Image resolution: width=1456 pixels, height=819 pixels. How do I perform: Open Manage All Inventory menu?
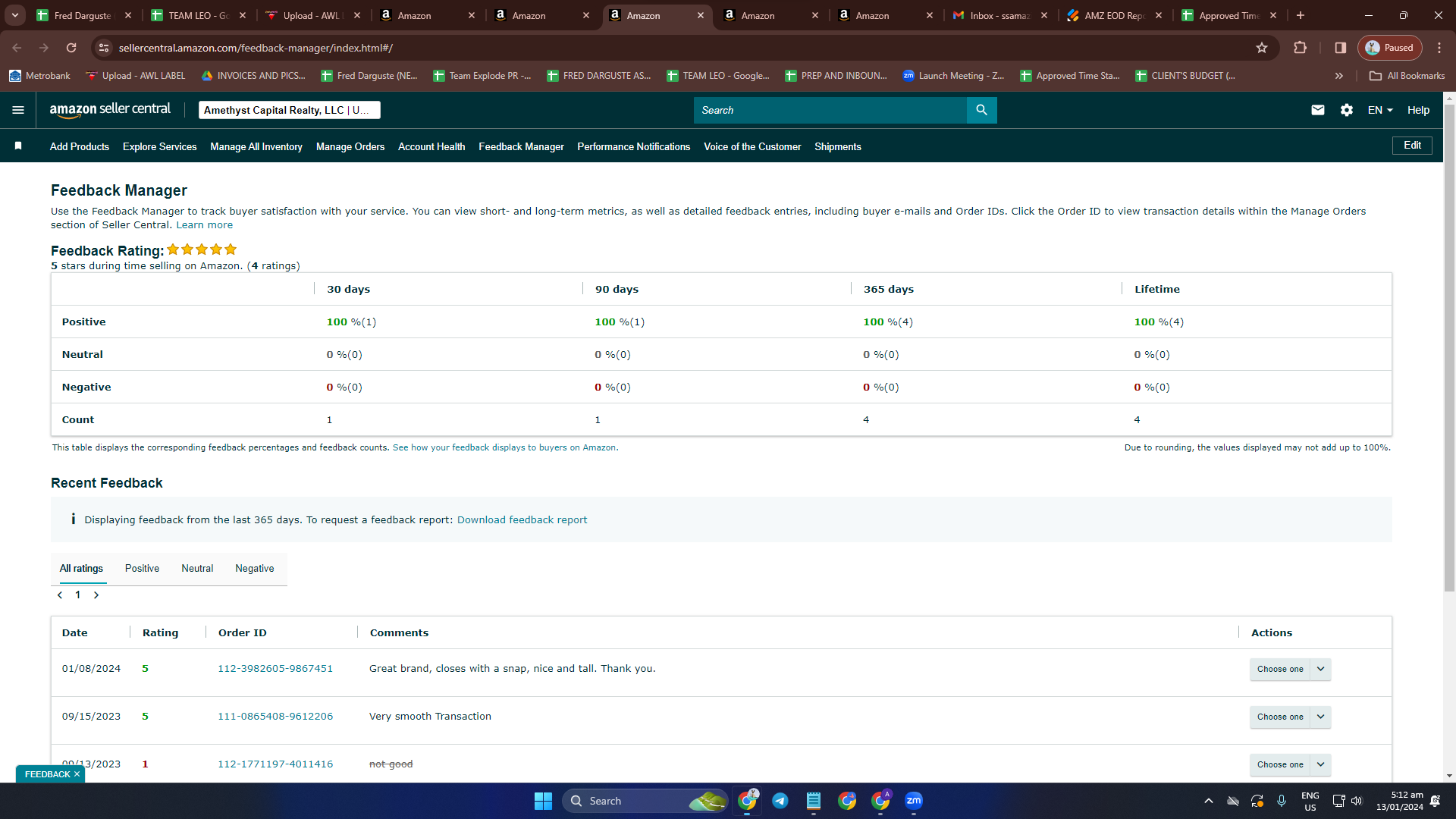pyautogui.click(x=256, y=146)
